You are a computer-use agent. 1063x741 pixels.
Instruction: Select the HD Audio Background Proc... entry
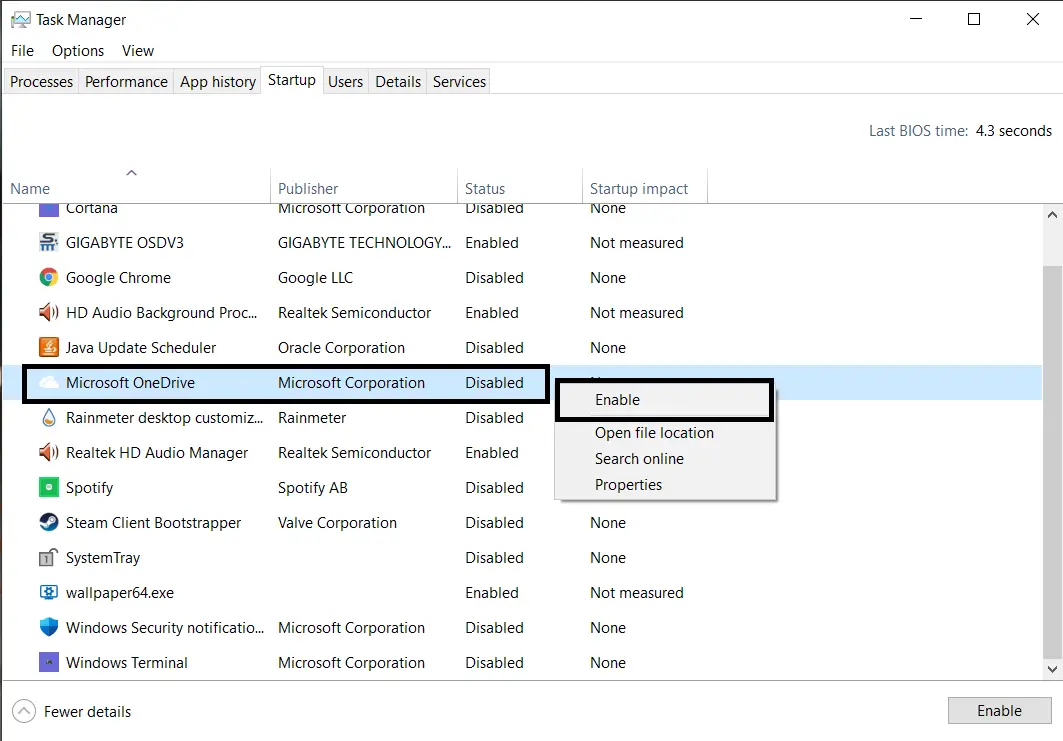[161, 313]
